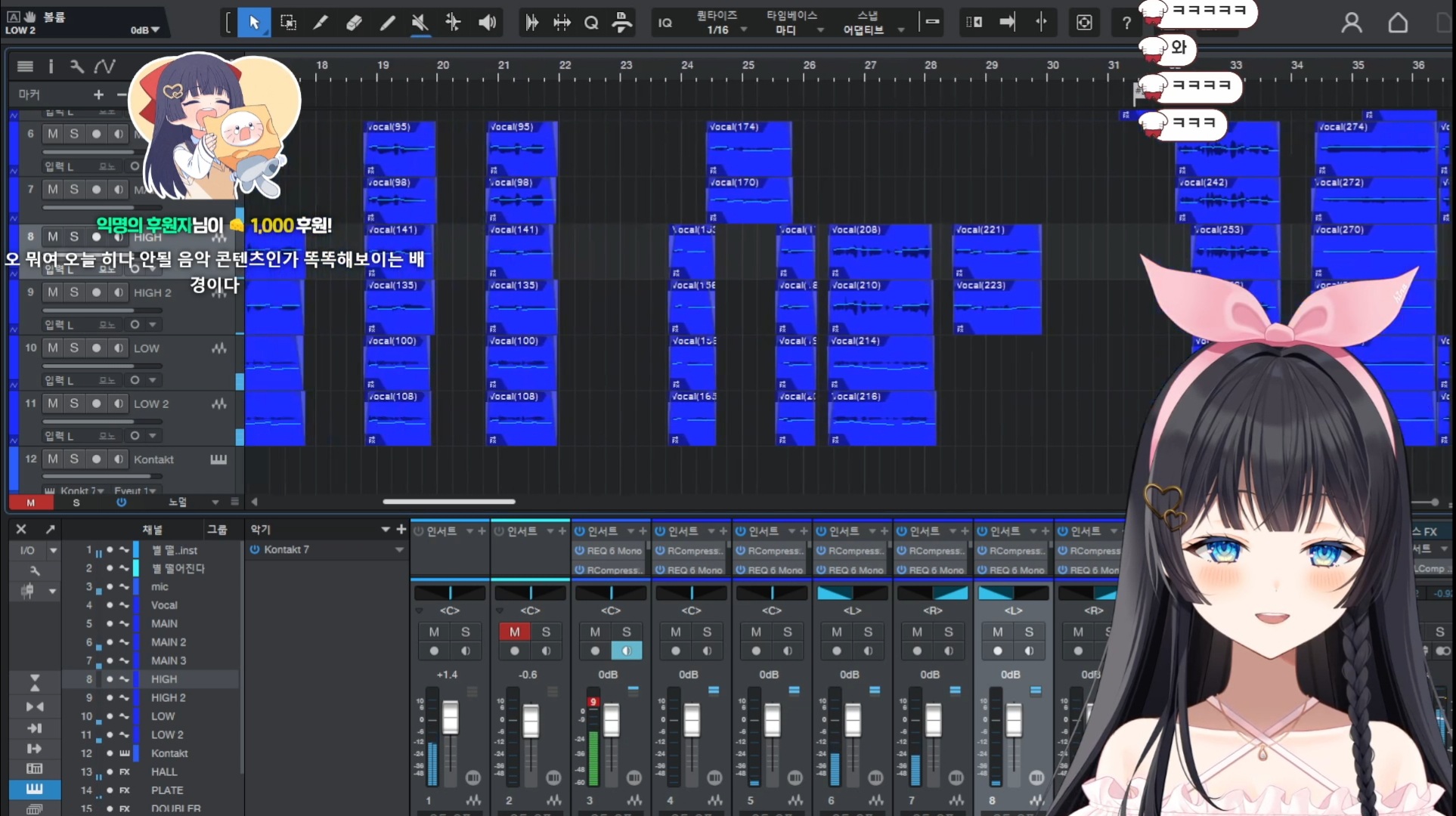Show the instruments keyboard panel icon
Screen dimensions: 1456x816
click(x=34, y=789)
